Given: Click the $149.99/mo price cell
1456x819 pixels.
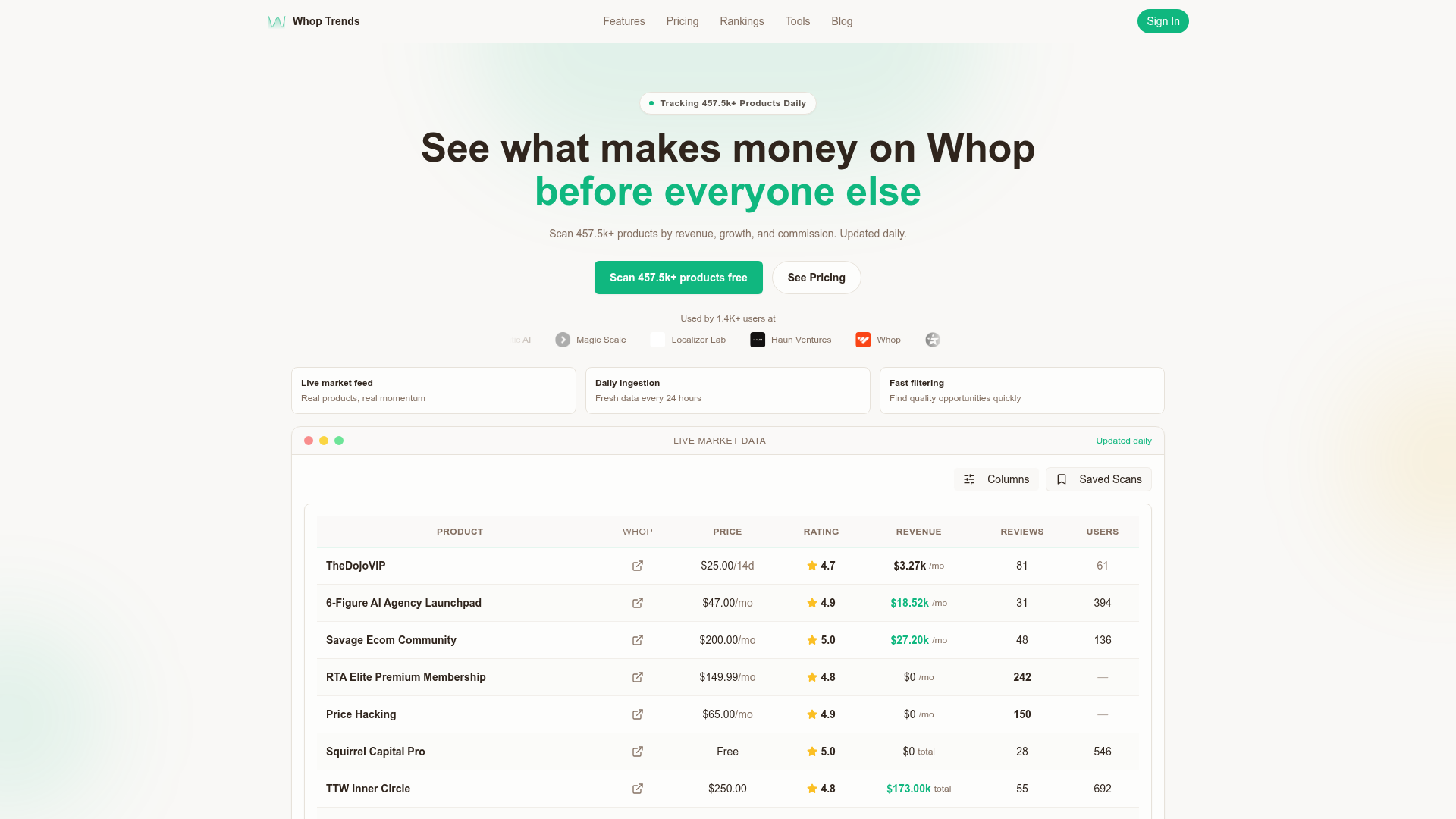Looking at the screenshot, I should point(727,677).
